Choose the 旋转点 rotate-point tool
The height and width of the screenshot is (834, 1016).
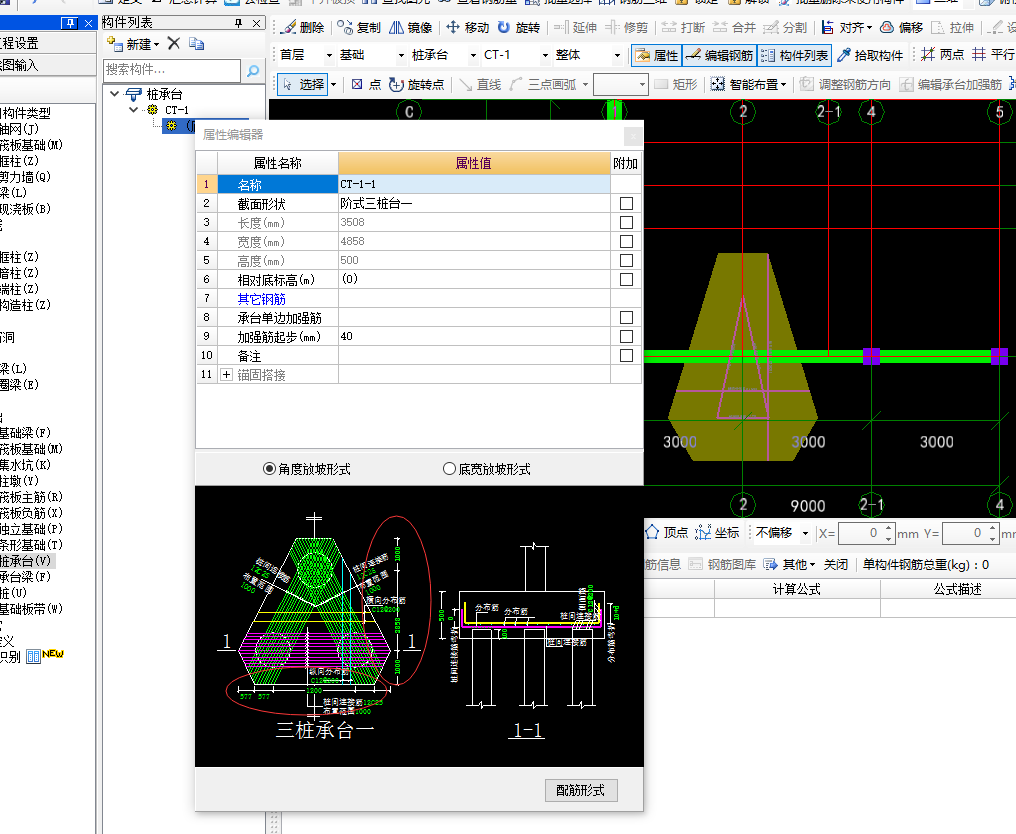417,84
